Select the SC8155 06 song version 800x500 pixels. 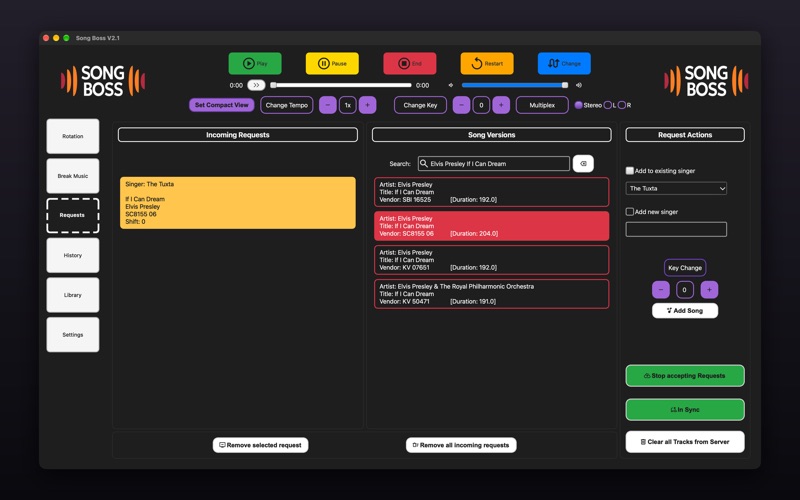[x=491, y=226]
